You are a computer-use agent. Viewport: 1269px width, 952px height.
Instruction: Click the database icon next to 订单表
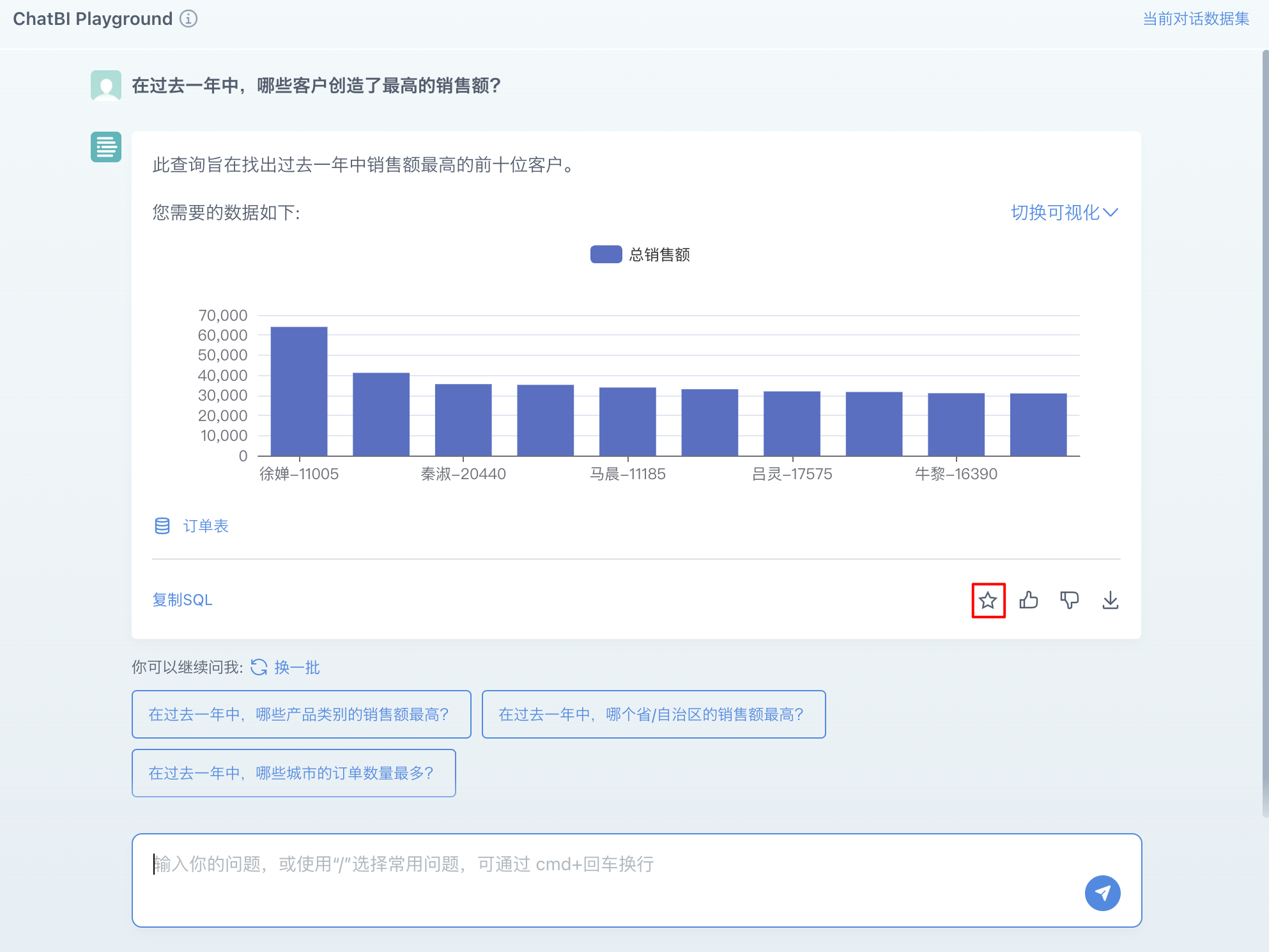point(162,526)
